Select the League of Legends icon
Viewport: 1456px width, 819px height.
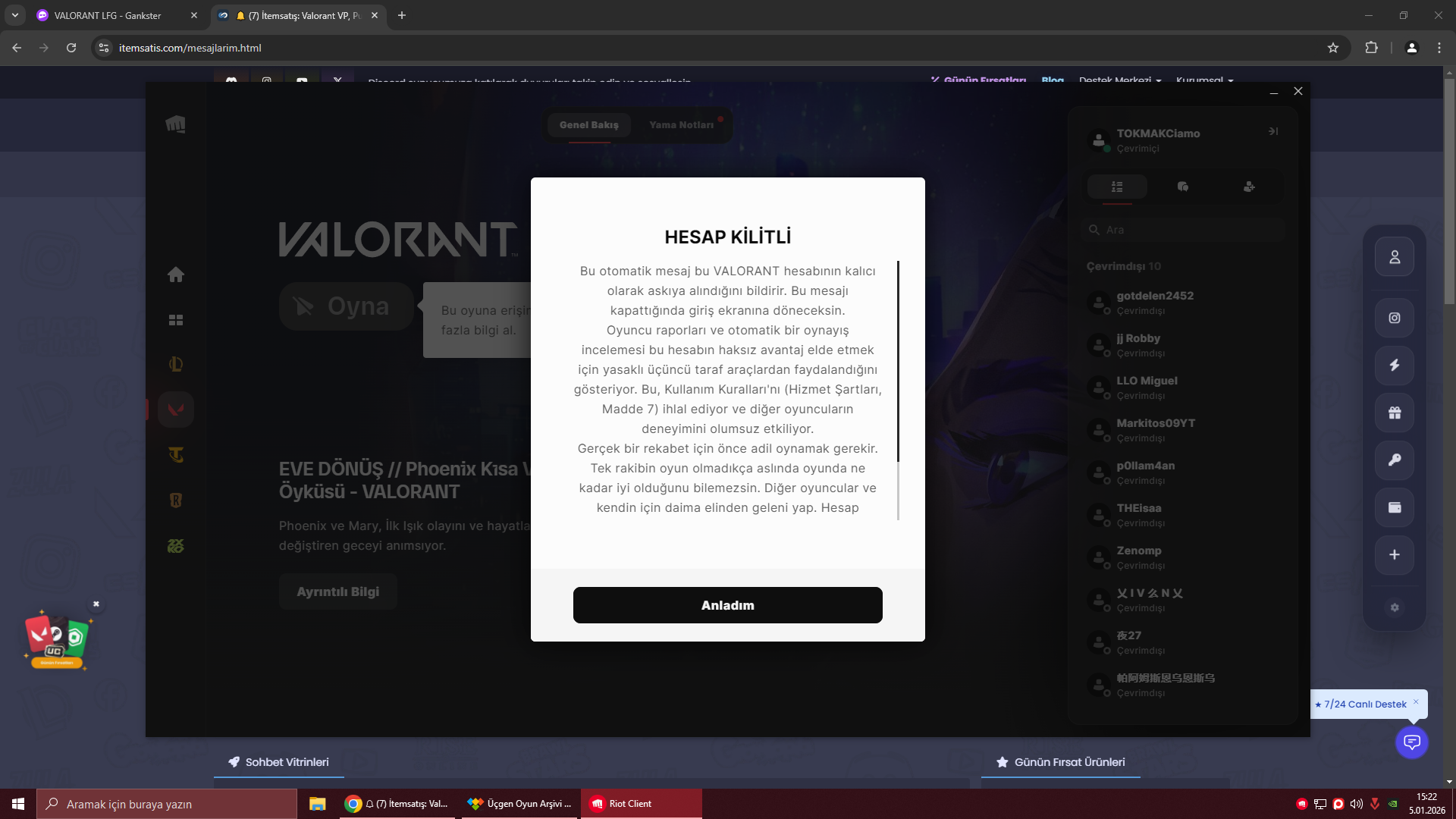[175, 364]
